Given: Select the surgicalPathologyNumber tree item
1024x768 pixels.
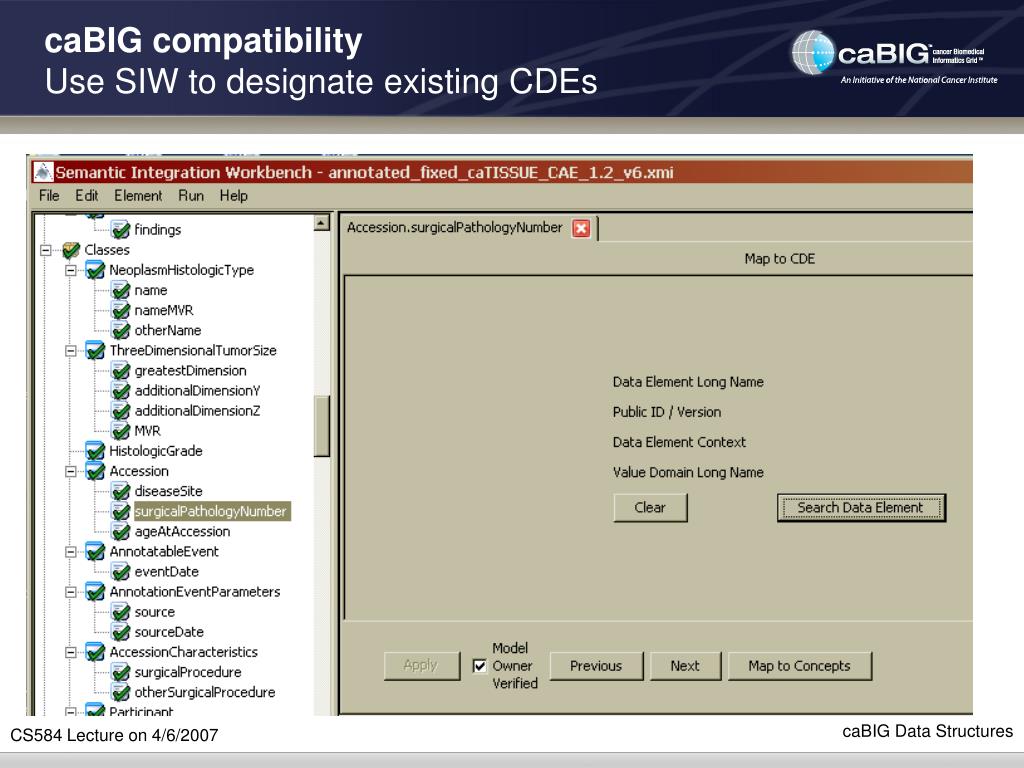Looking at the screenshot, I should [210, 511].
